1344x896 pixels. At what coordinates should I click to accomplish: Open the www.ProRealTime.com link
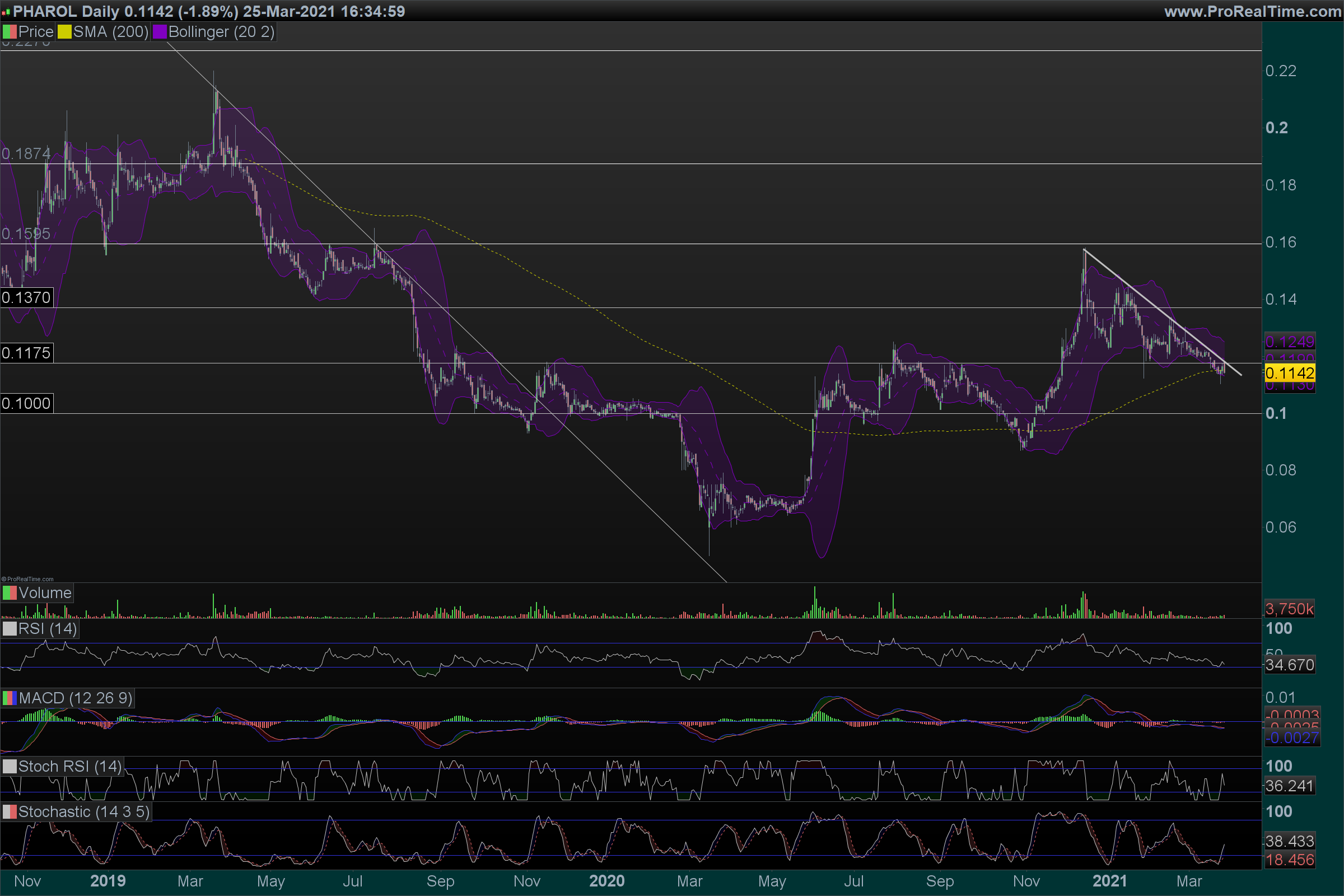tap(1253, 11)
